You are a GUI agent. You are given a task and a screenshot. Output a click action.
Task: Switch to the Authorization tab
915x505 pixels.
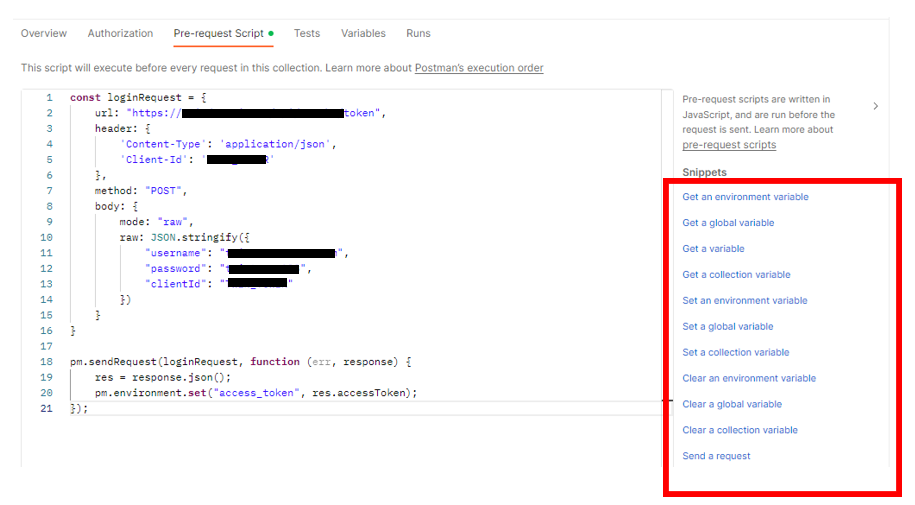click(x=120, y=33)
